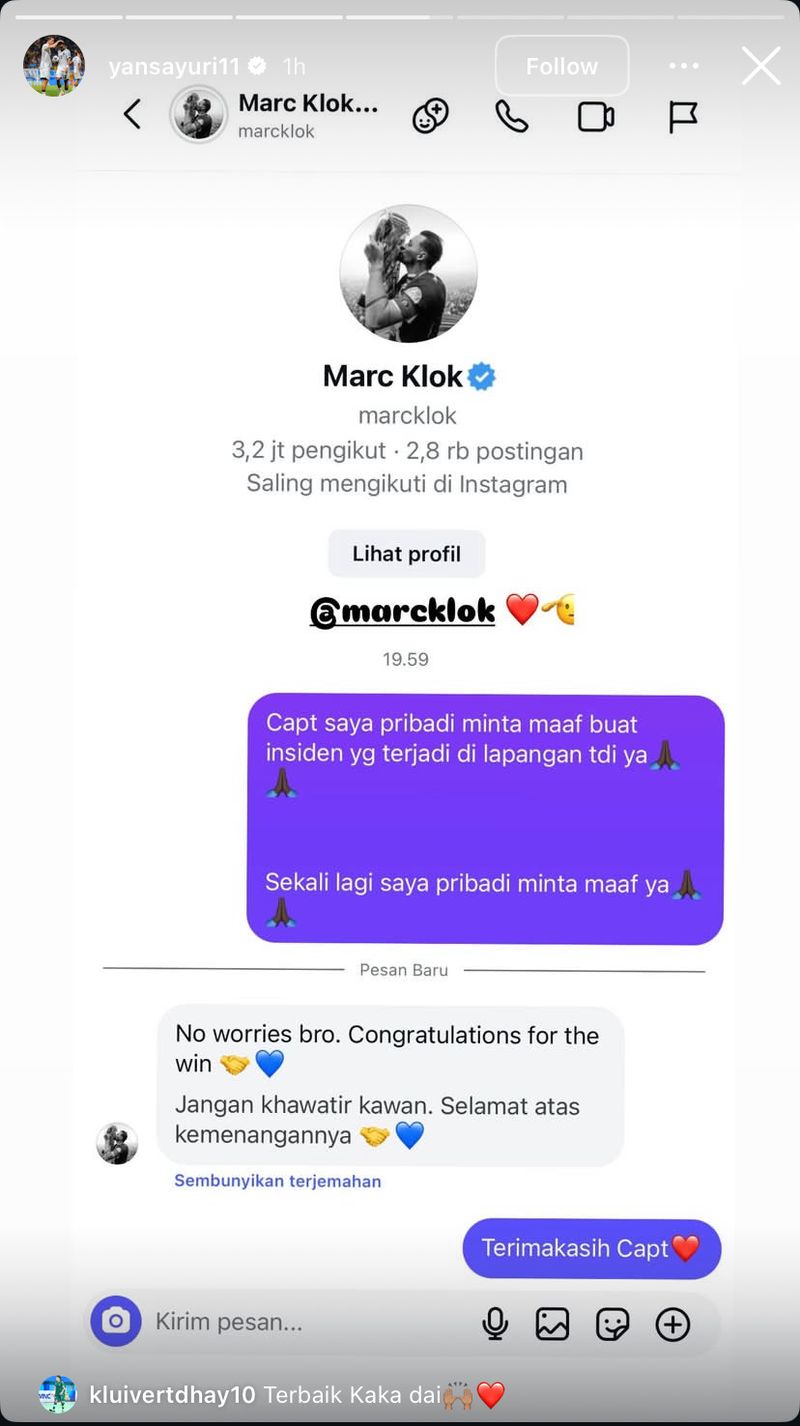Open the sticker picker in the chat
The height and width of the screenshot is (1426, 800).
(612, 1322)
